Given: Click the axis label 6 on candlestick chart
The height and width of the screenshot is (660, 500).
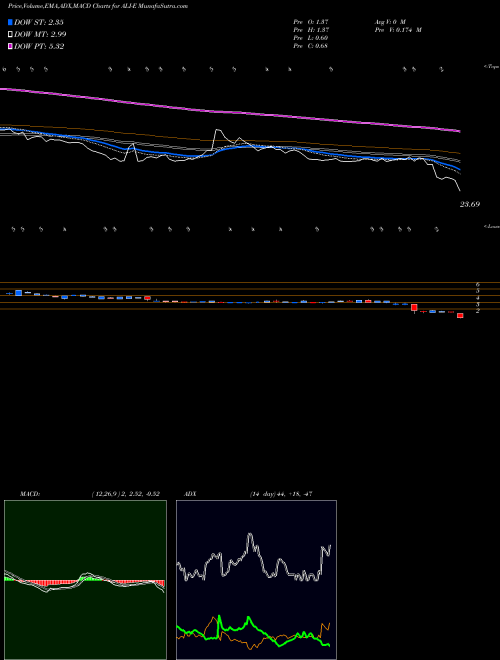Looking at the screenshot, I should [478, 285].
